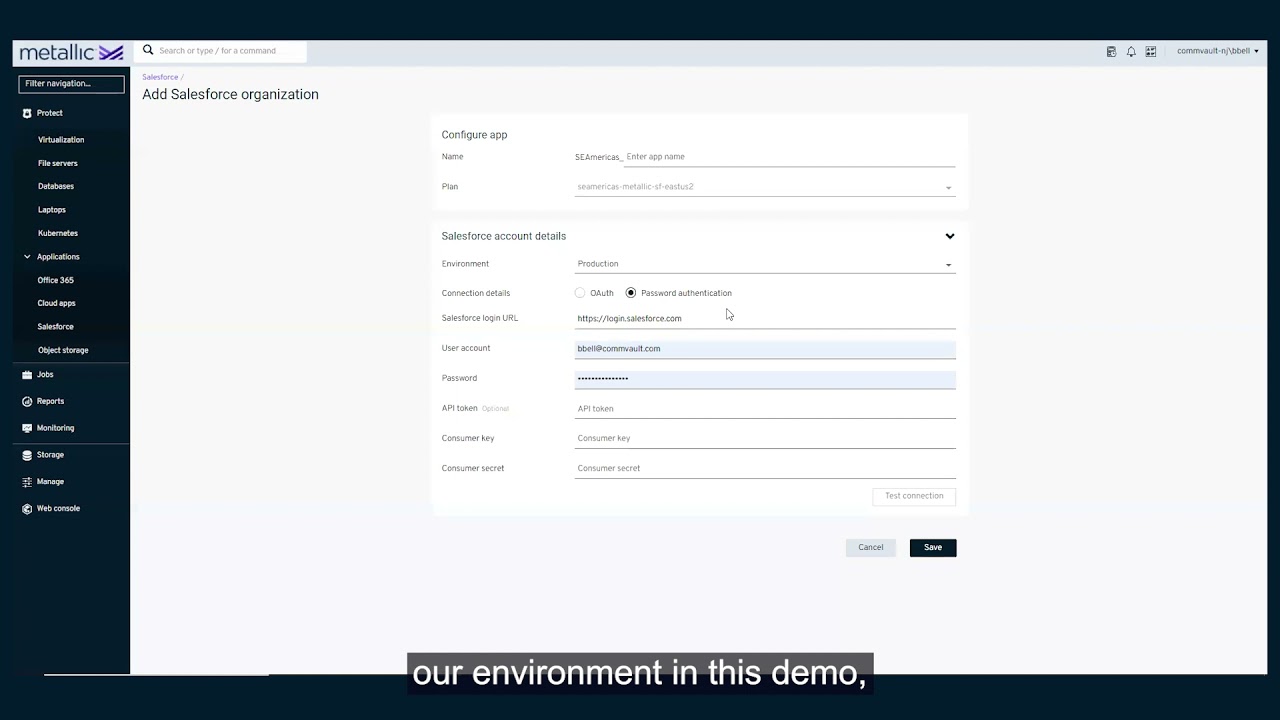Screen dimensions: 1280x720
Task: Click the Salesforce breadcrumb link
Action: [160, 77]
